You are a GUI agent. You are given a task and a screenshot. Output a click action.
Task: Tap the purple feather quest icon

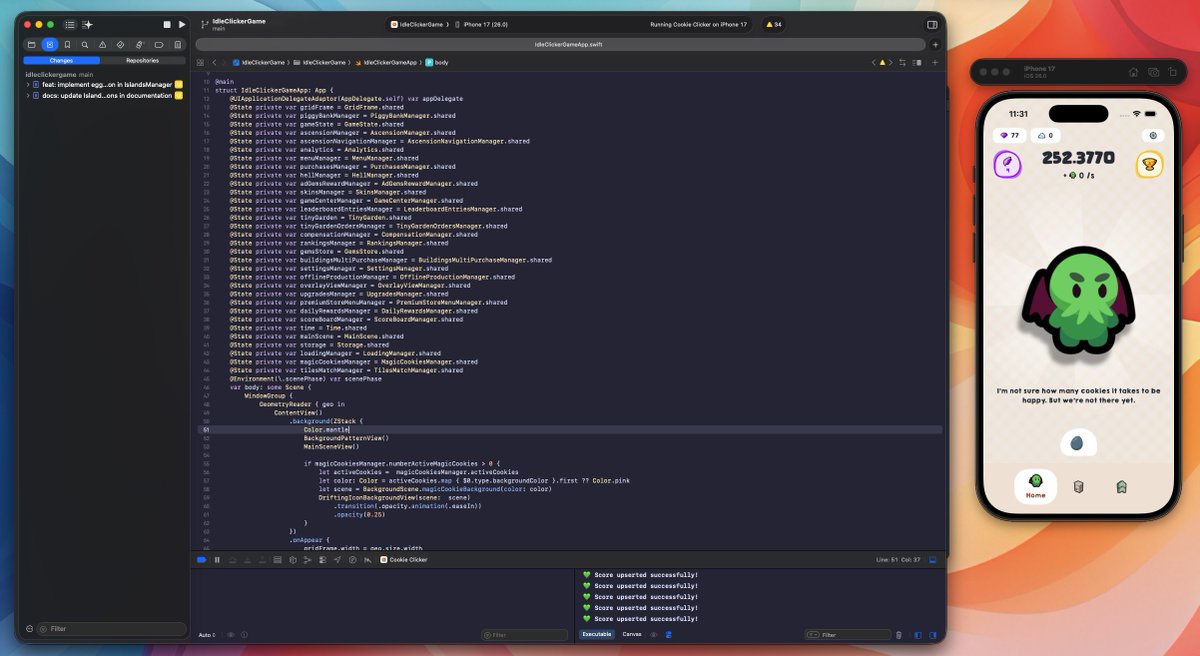click(1007, 164)
